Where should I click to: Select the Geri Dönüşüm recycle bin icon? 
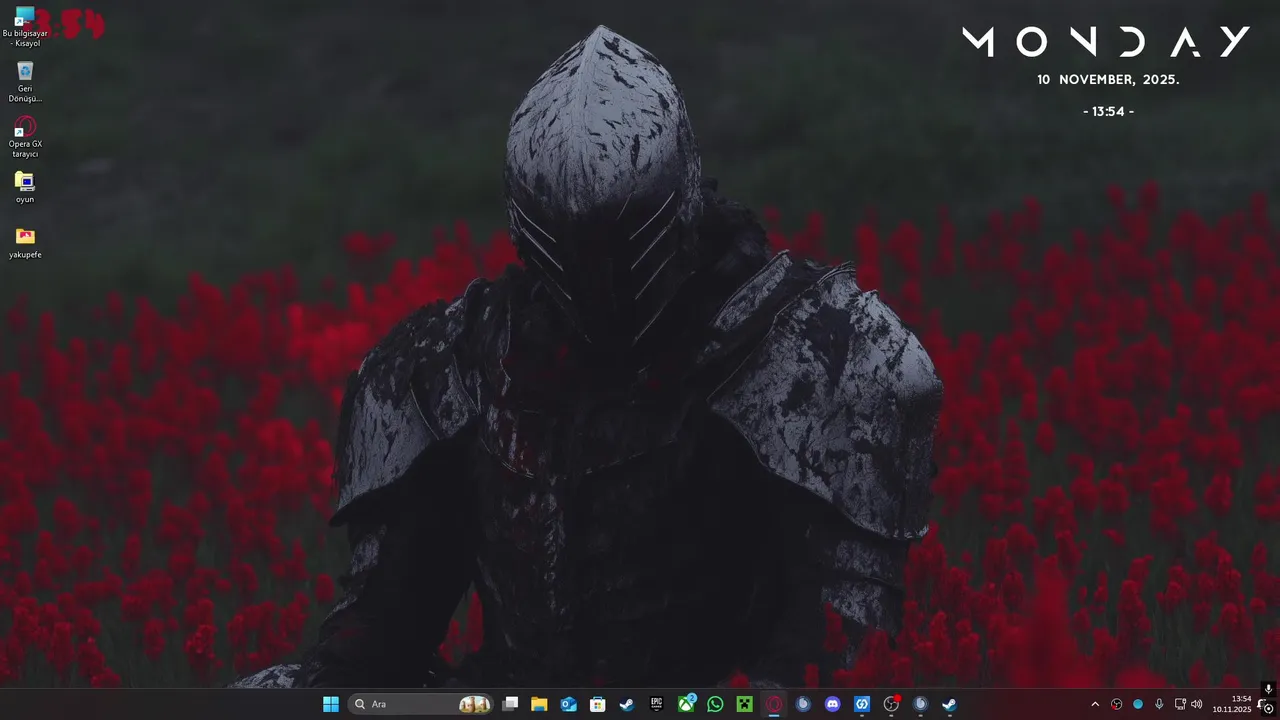(25, 82)
